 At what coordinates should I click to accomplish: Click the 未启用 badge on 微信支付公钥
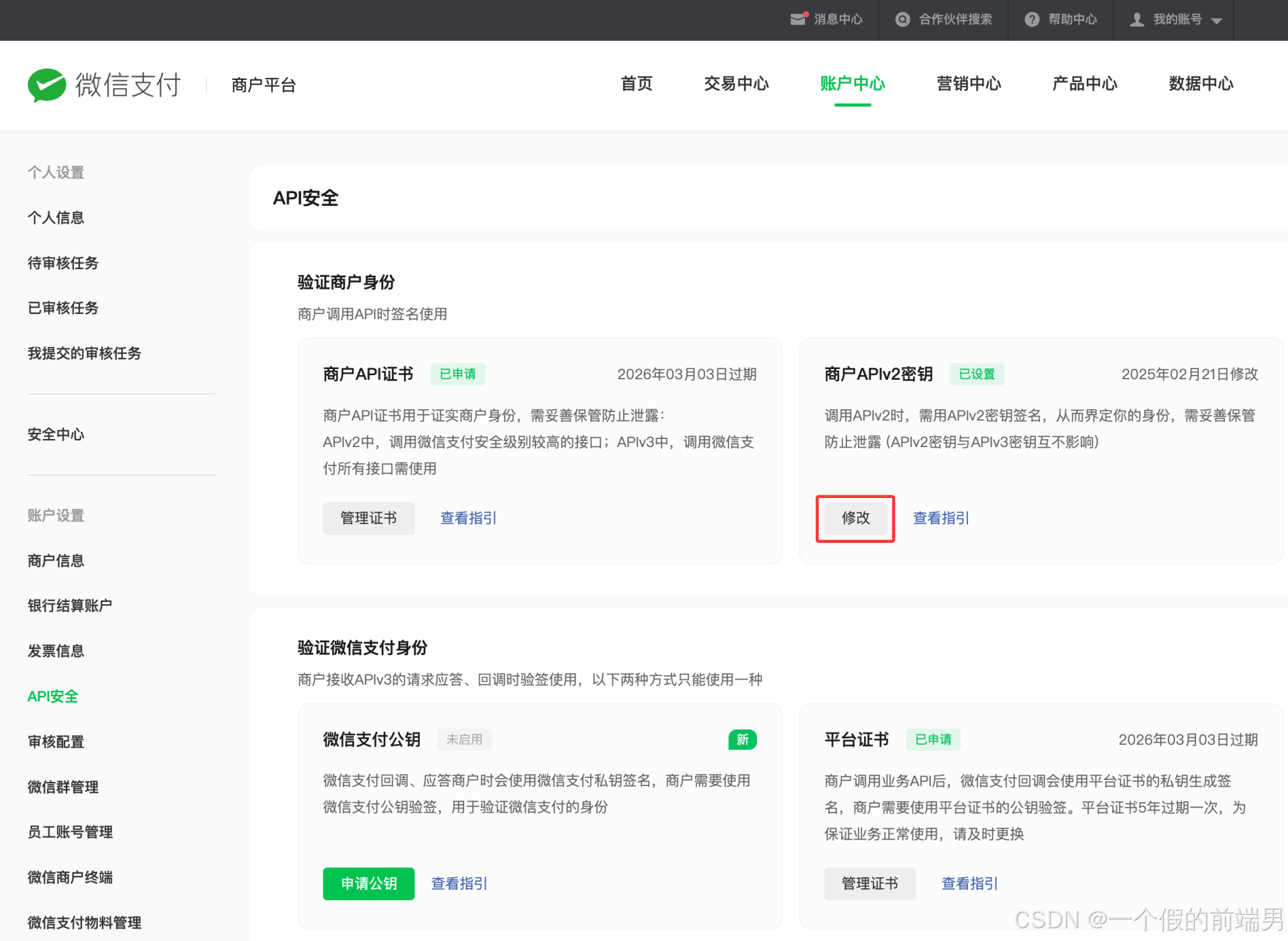[x=464, y=740]
